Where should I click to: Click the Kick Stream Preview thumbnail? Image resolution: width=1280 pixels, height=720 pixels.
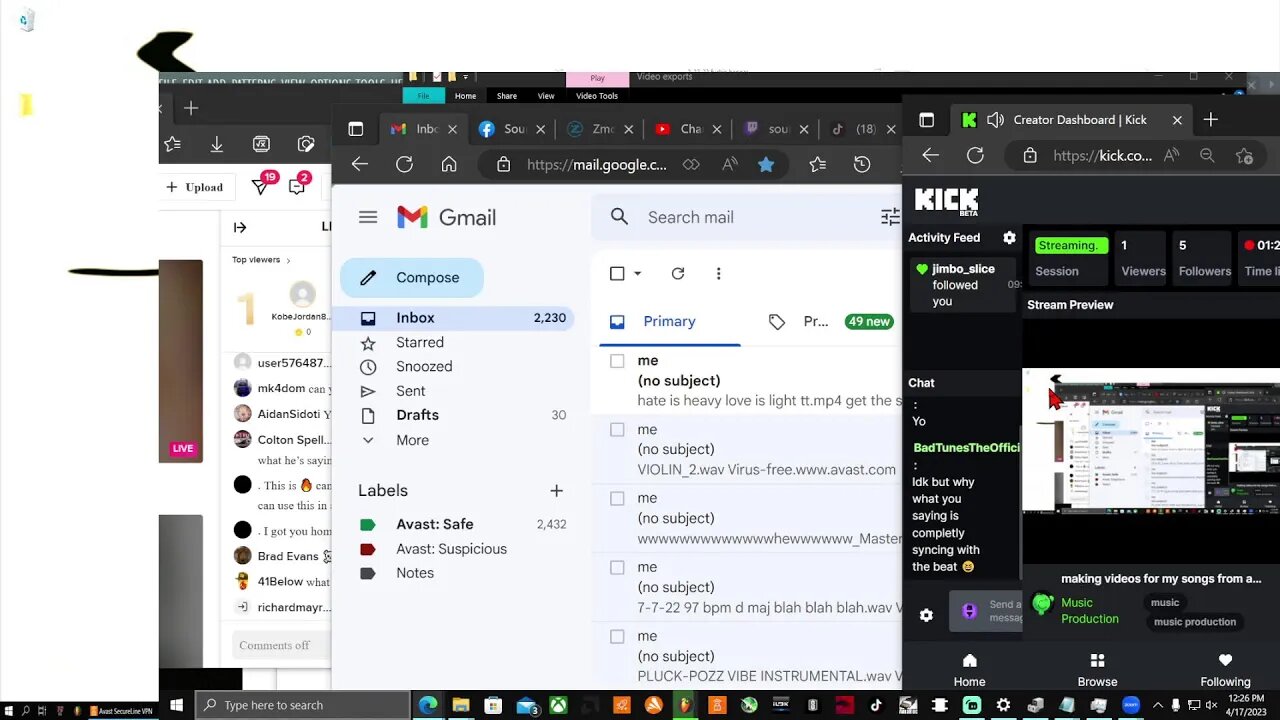point(1151,441)
